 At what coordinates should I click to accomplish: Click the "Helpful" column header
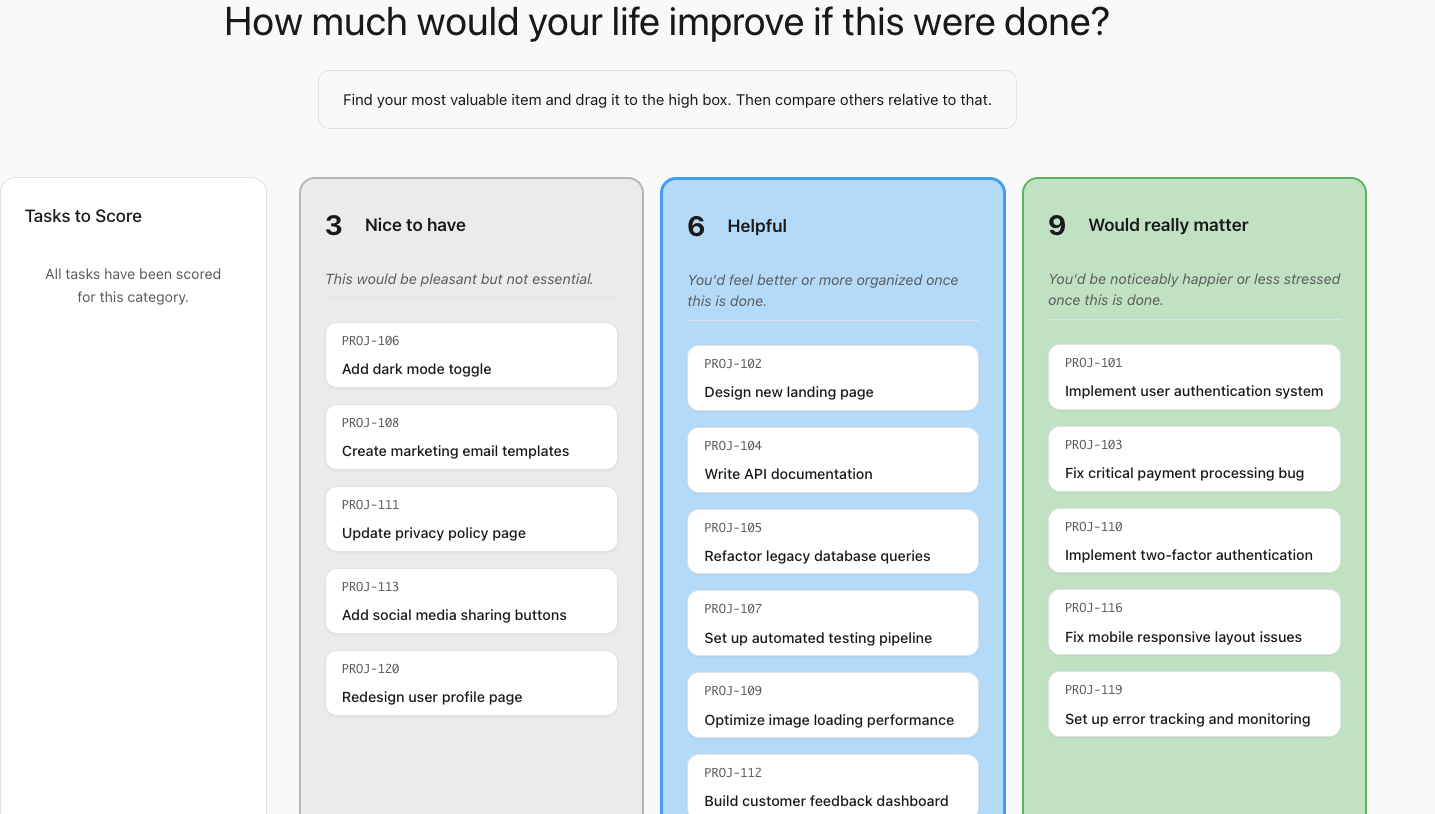click(x=756, y=226)
